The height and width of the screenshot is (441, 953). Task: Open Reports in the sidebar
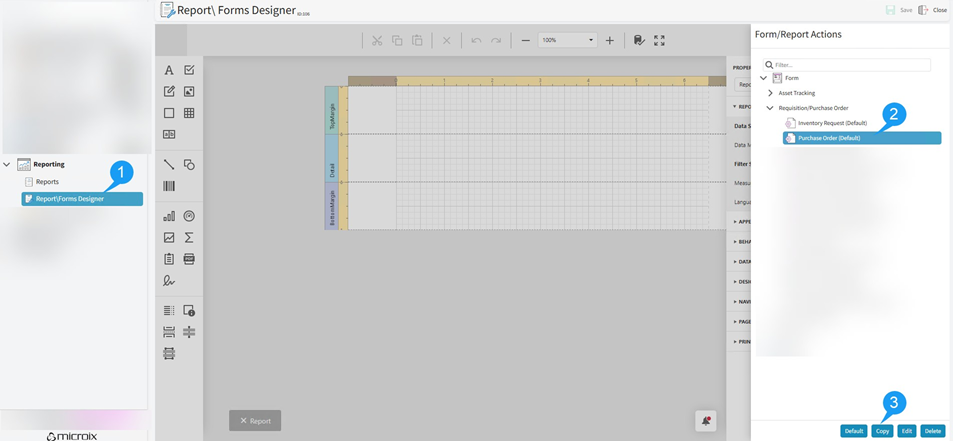47,182
